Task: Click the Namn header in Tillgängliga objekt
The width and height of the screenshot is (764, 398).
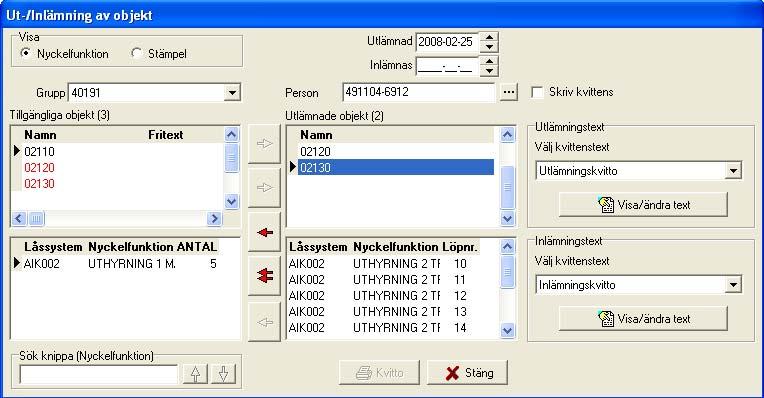Action: point(40,135)
